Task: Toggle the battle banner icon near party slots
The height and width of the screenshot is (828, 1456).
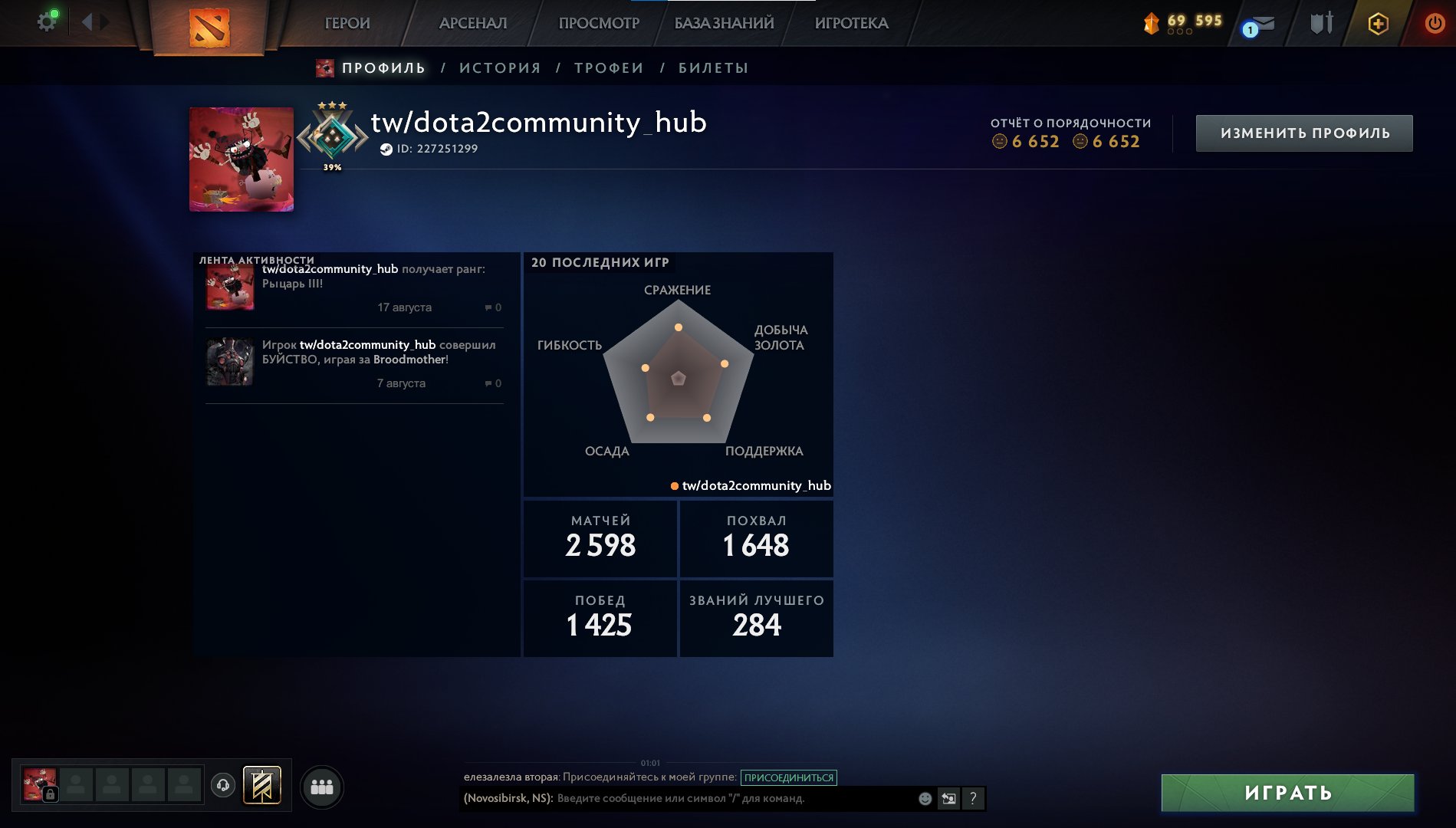Action: [x=262, y=785]
